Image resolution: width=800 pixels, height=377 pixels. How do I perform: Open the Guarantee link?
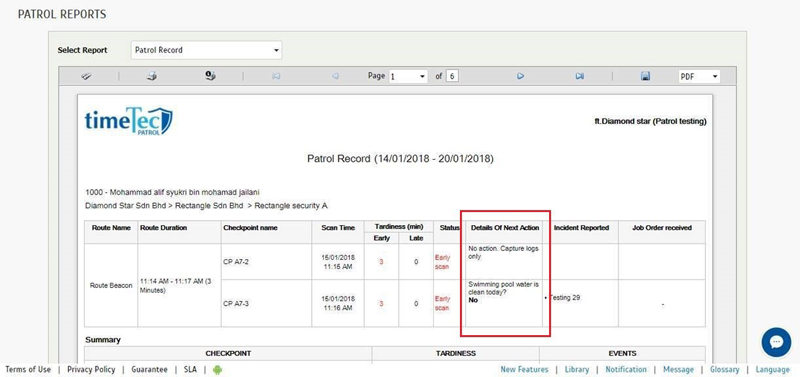[x=149, y=369]
